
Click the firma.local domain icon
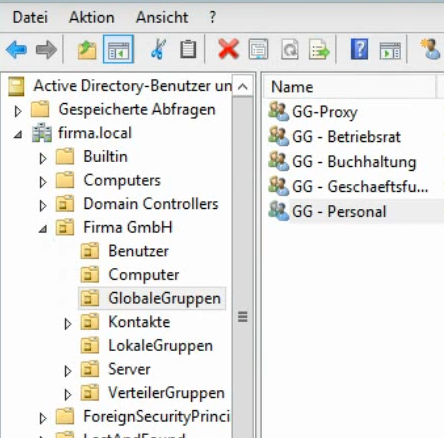tap(42, 133)
